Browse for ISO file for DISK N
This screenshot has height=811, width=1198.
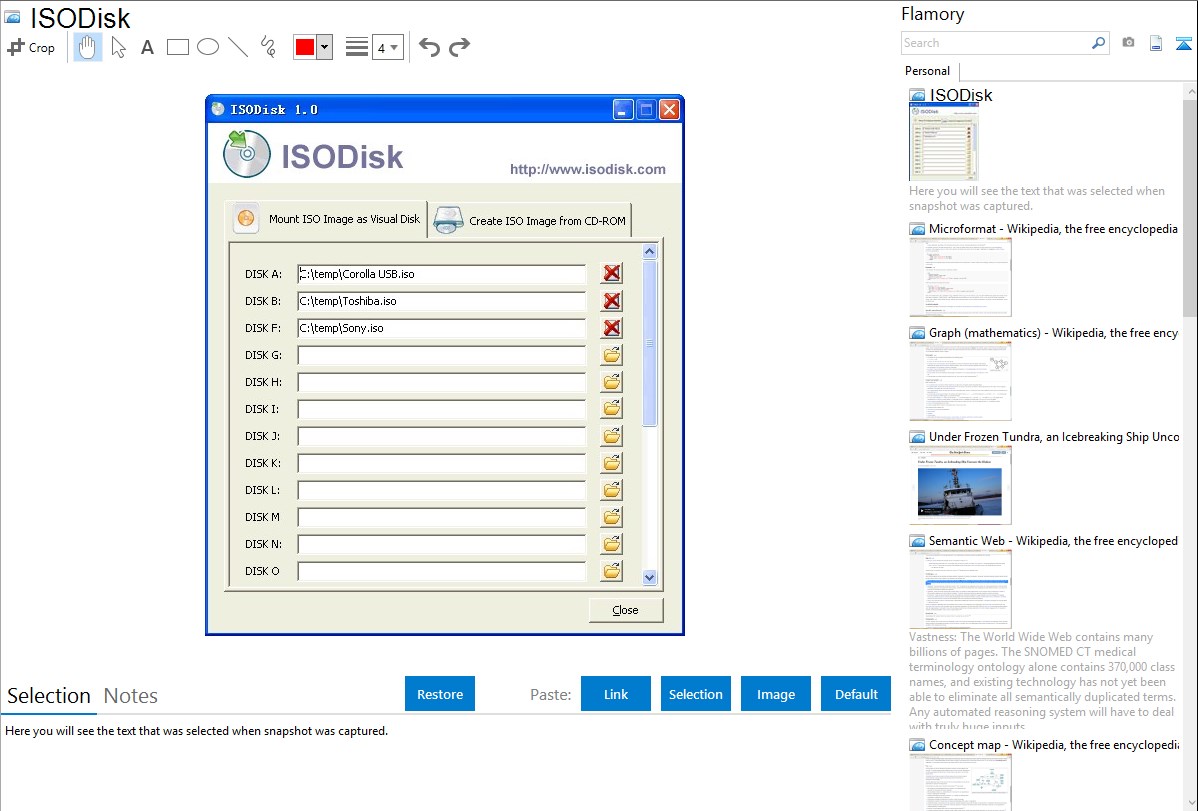point(611,543)
